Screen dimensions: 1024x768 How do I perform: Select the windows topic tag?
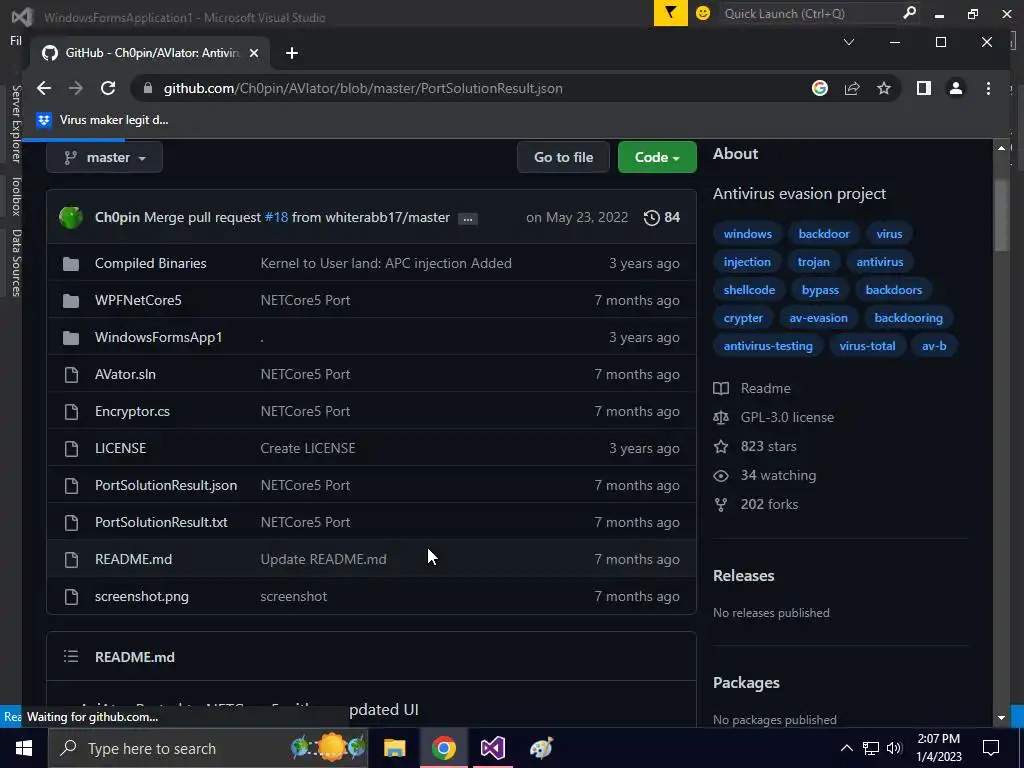pos(747,234)
